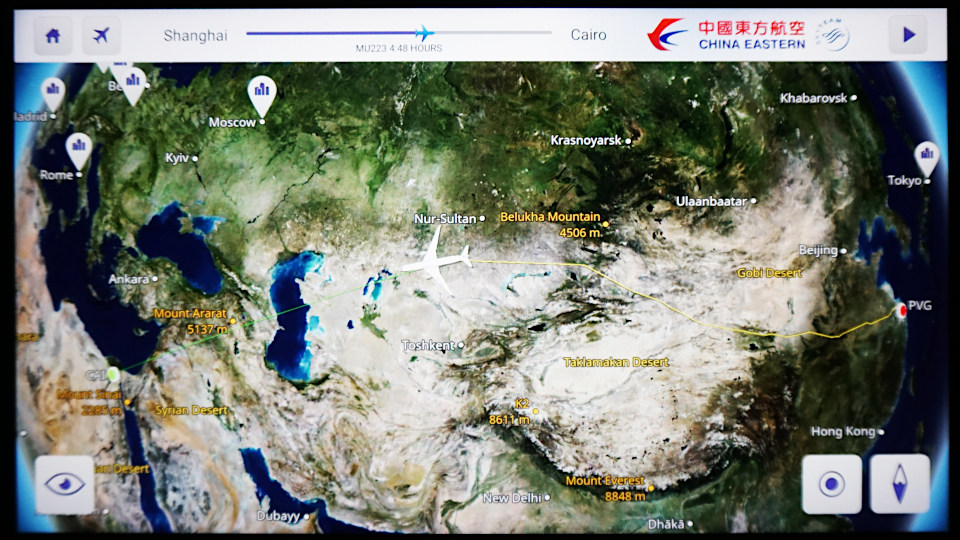Tap the Mount Everest 8848 m label
This screenshot has width=960, height=540.
[605, 487]
